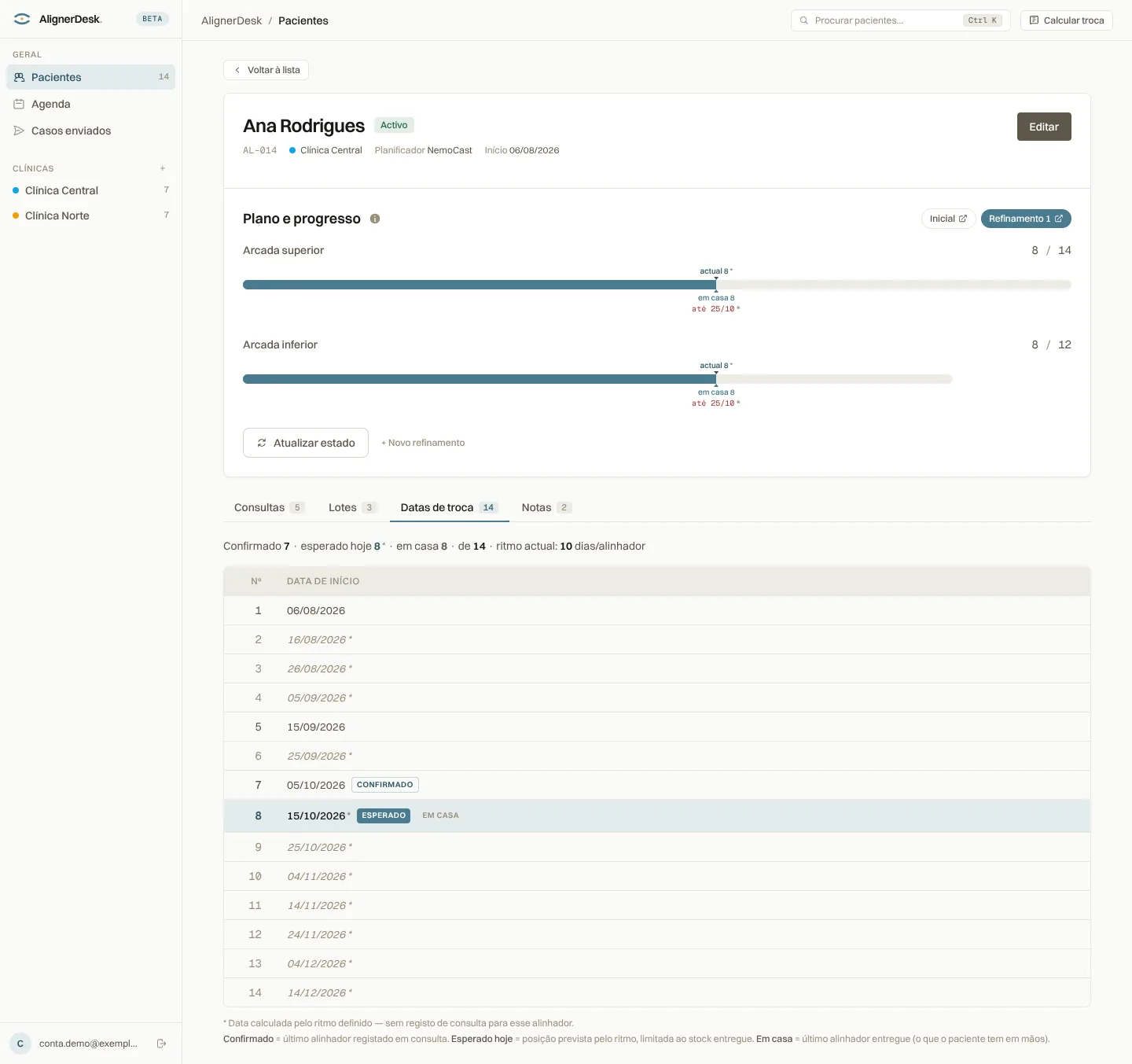Open Casos enviados in sidebar
The height and width of the screenshot is (1064, 1132).
pos(90,131)
